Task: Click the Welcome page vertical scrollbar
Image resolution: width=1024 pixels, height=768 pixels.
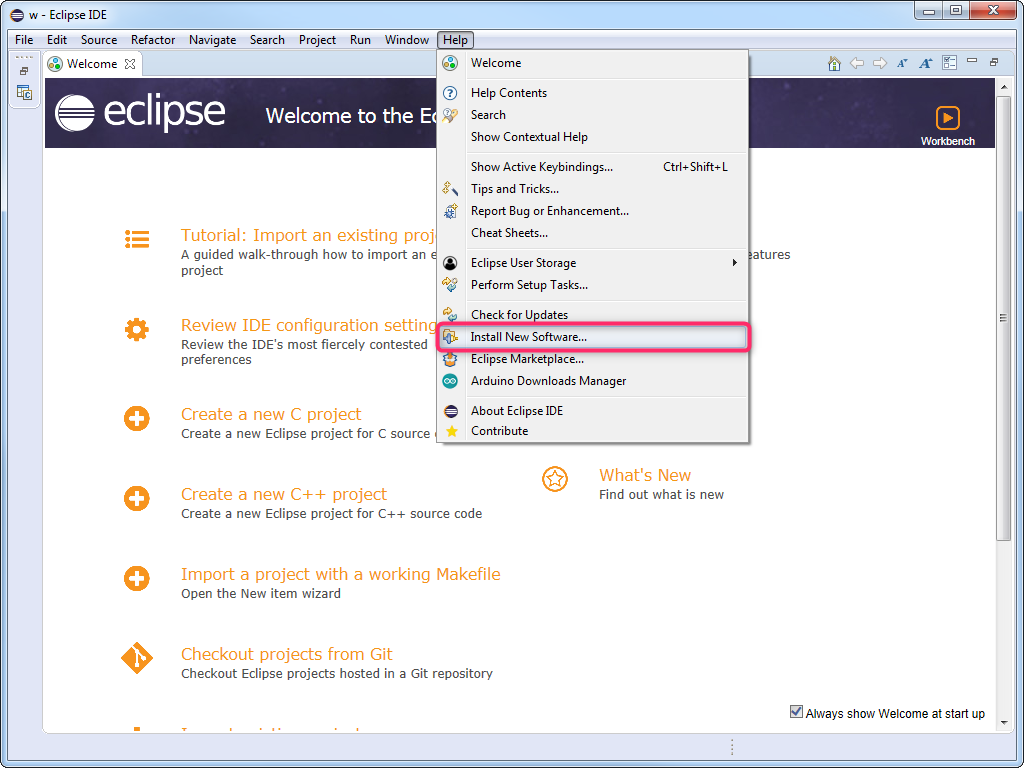Action: click(x=1004, y=318)
